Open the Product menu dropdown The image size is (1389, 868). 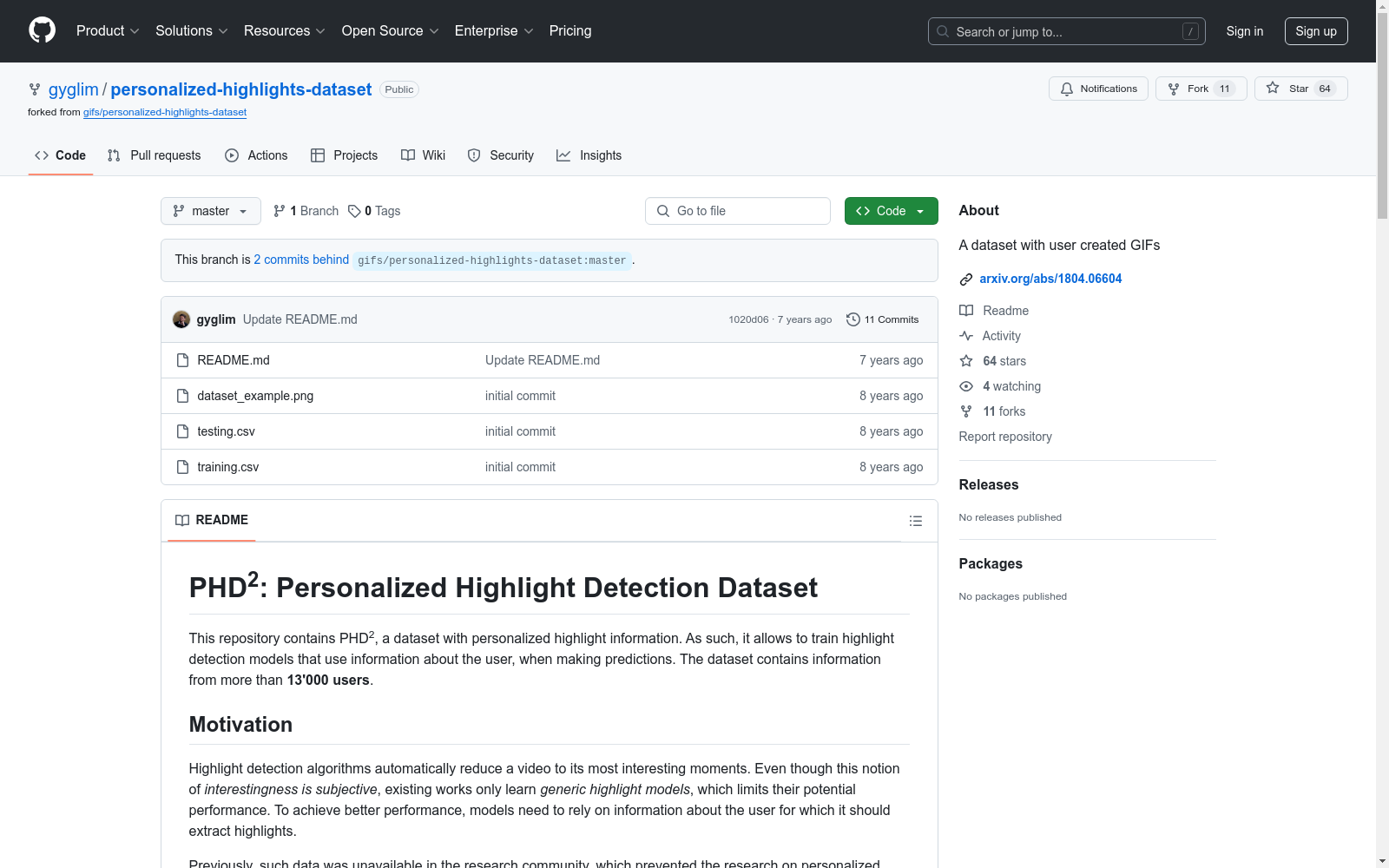[x=108, y=30]
